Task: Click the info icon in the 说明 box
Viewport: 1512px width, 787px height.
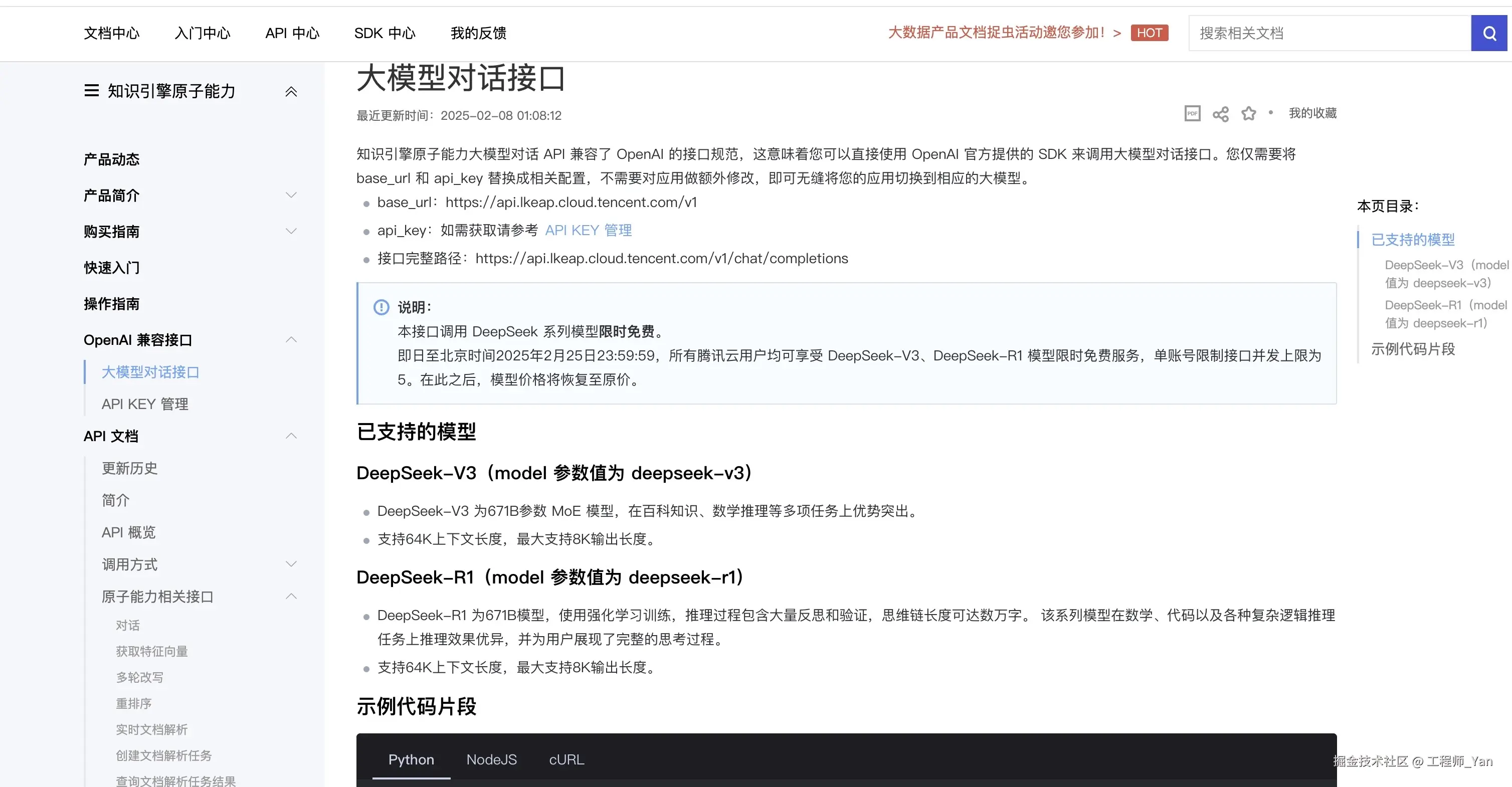Action: (x=381, y=307)
